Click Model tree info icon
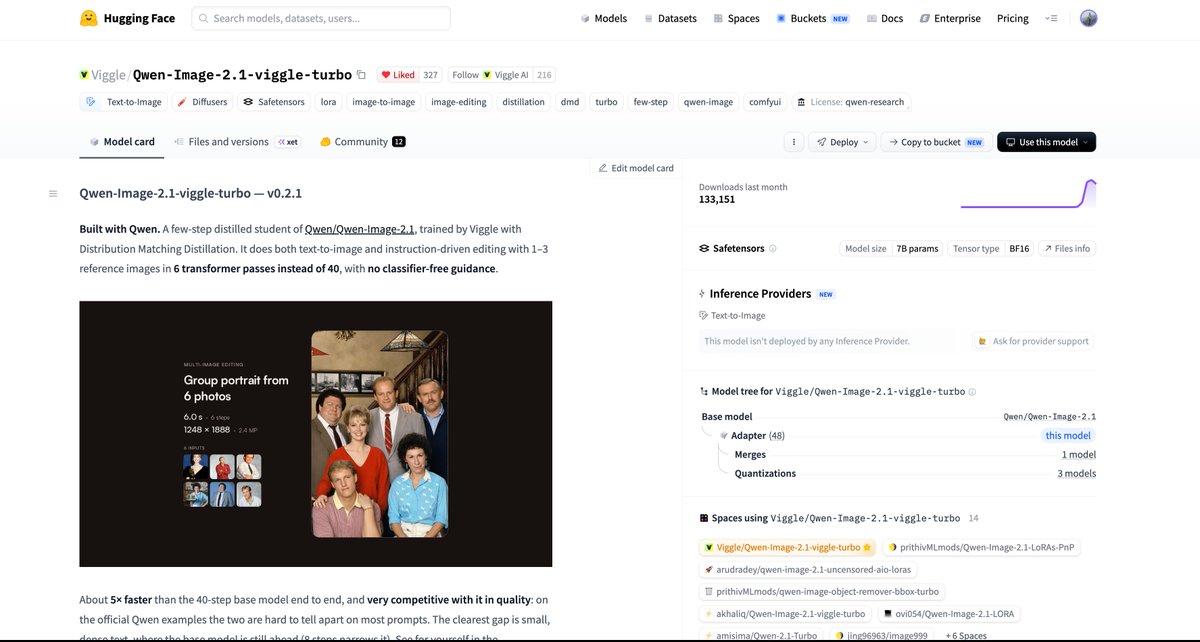Viewport: 1200px width, 642px height. (x=972, y=392)
